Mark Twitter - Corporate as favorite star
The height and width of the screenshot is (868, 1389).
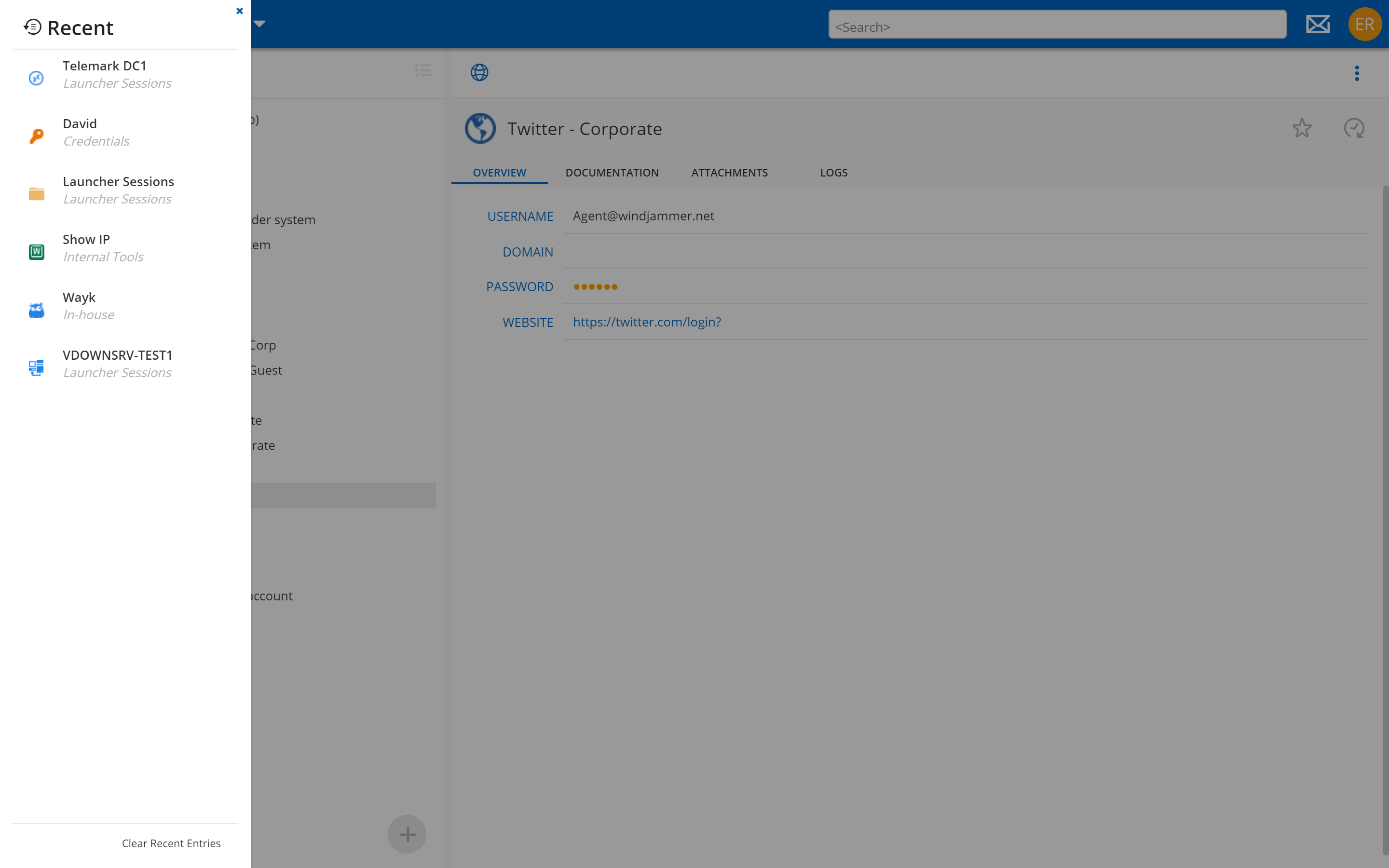[x=1302, y=128]
